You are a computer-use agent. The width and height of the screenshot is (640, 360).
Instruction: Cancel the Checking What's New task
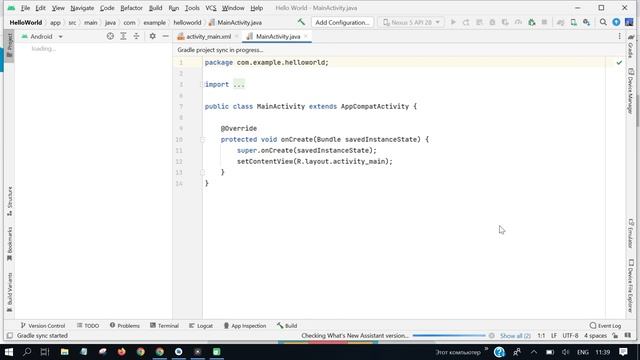tap(491, 336)
